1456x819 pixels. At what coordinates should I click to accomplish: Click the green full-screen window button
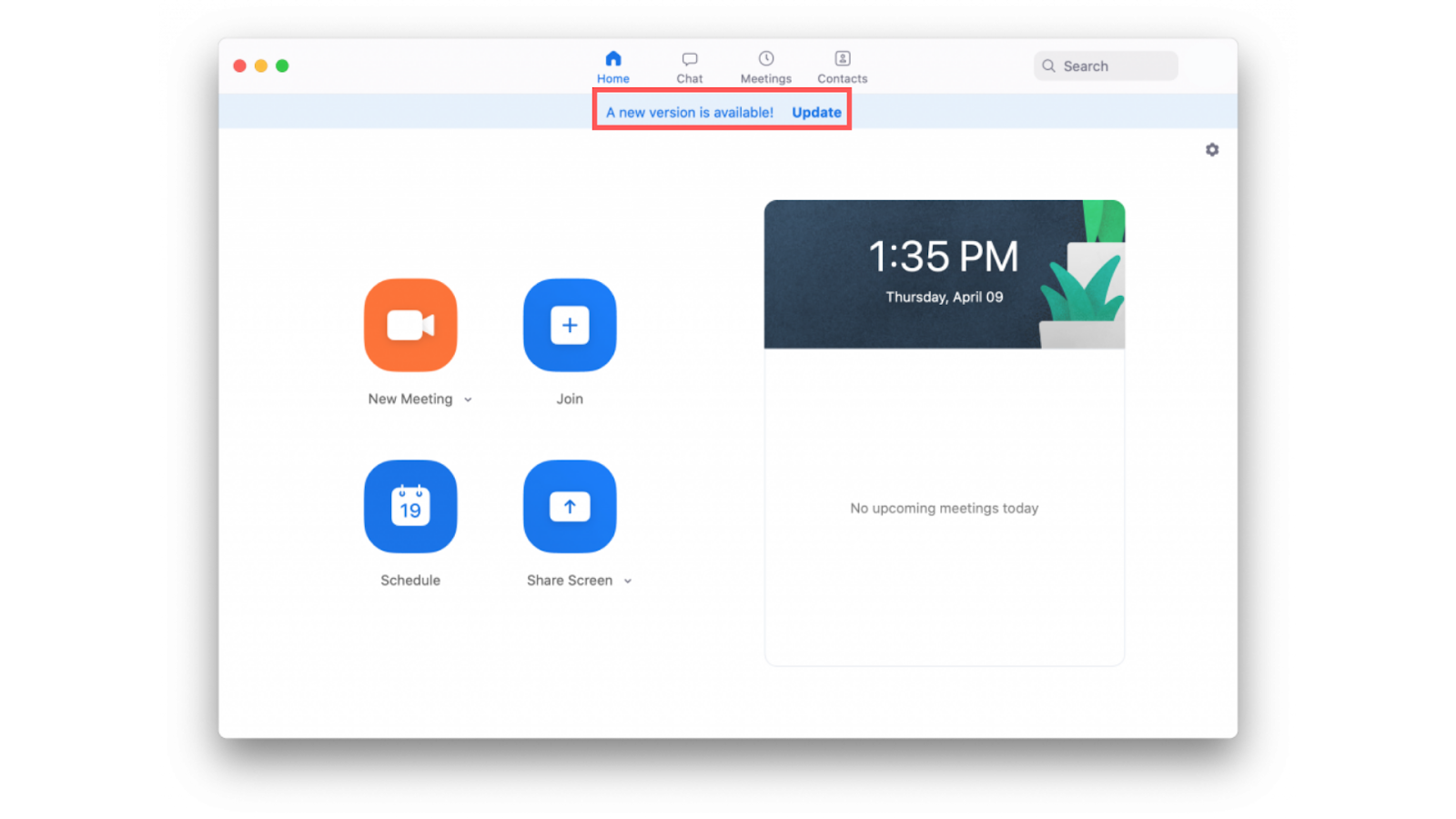(x=282, y=66)
